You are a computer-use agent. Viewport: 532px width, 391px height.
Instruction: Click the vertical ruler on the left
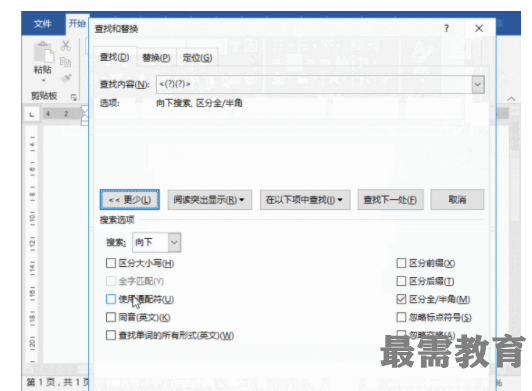click(32, 244)
